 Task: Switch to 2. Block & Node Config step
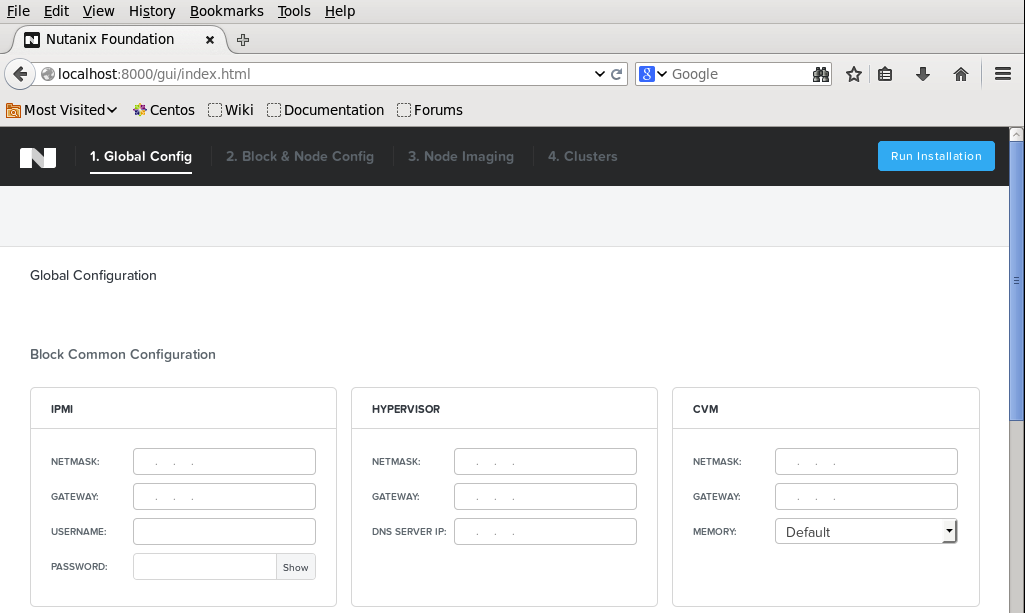click(300, 156)
